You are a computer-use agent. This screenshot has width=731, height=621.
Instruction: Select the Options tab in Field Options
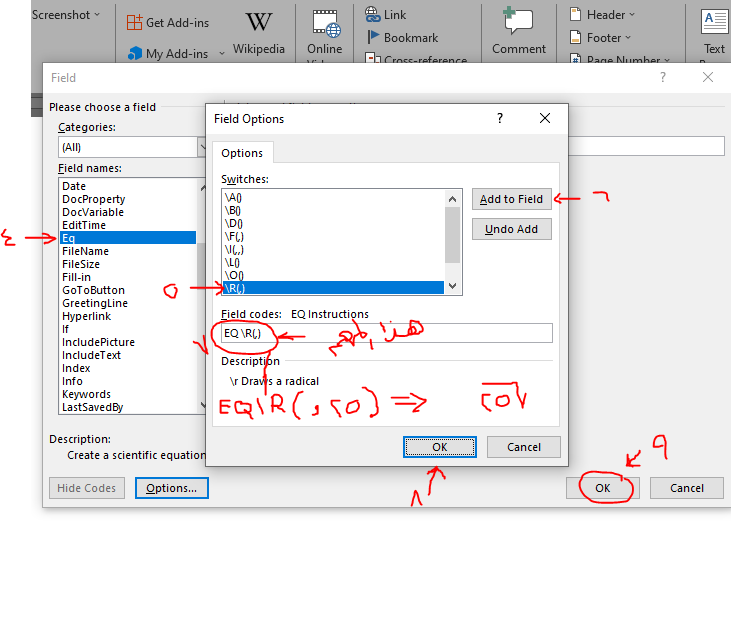242,153
